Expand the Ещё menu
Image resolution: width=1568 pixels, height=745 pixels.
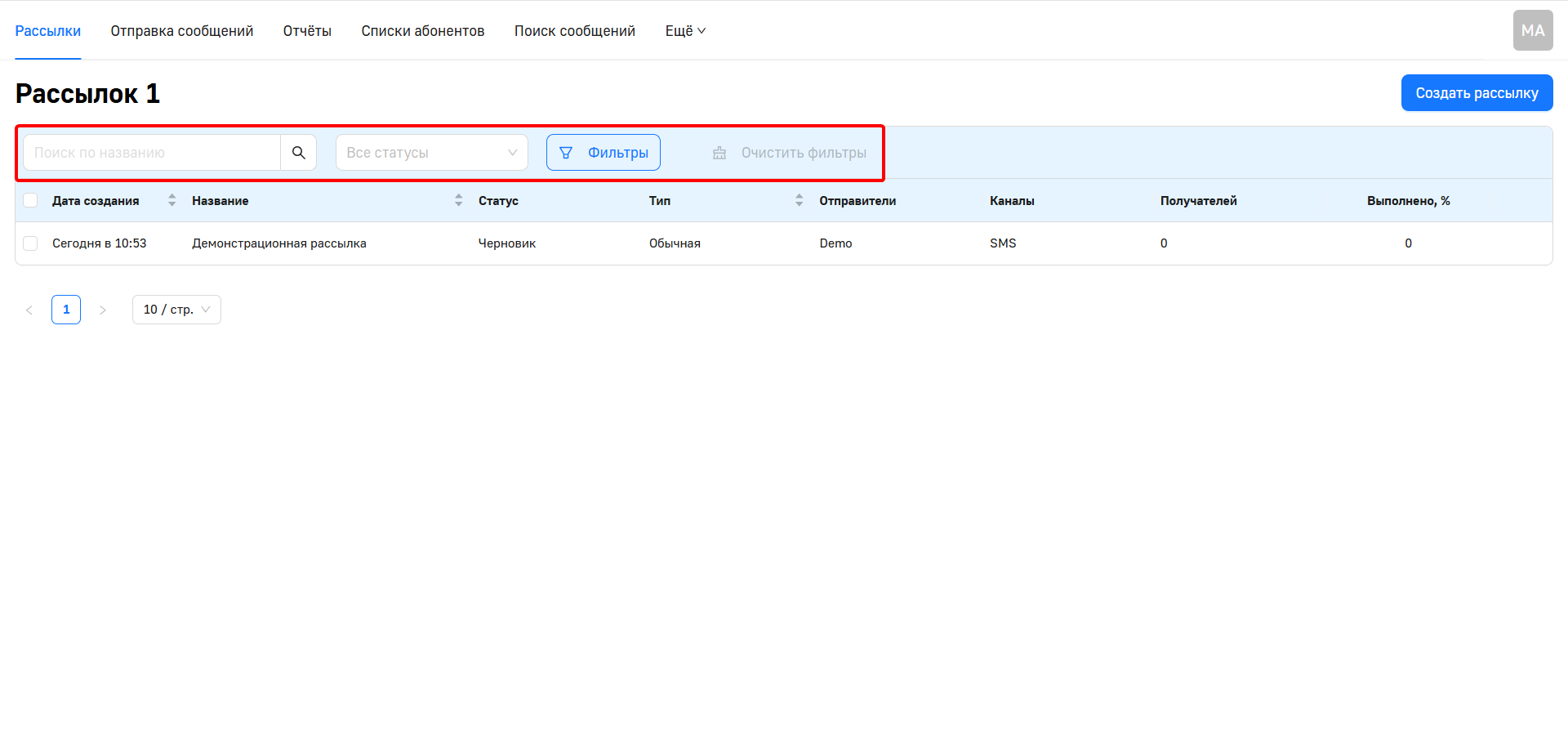684,31
